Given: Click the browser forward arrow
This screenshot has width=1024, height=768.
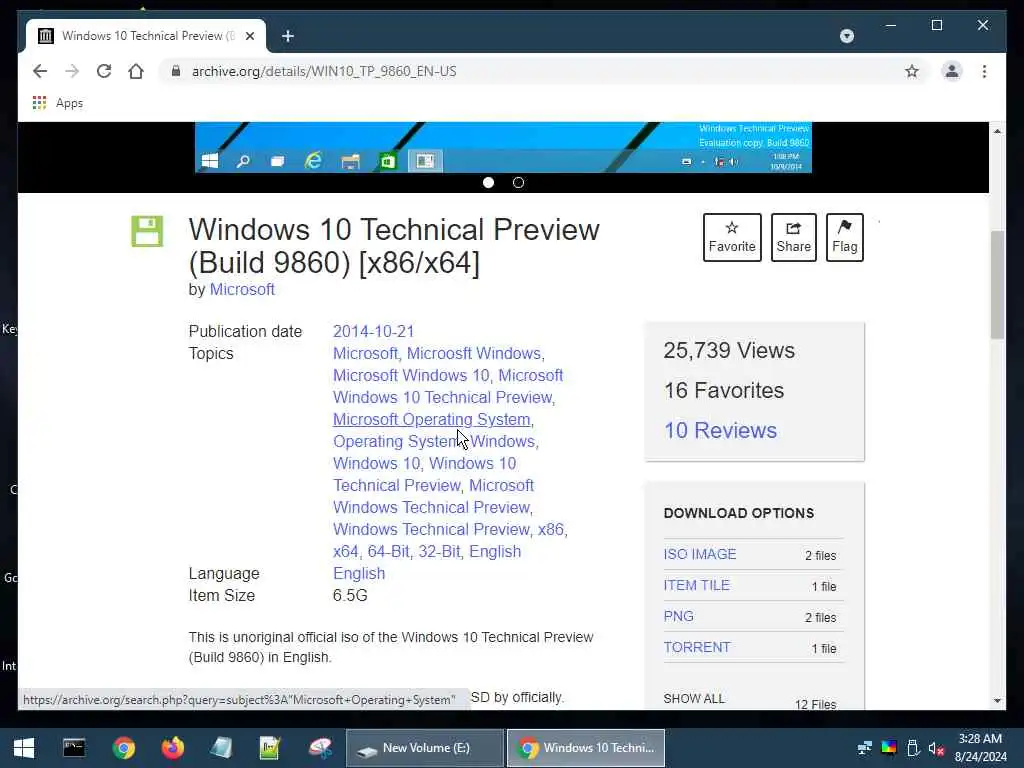Looking at the screenshot, I should point(72,71).
